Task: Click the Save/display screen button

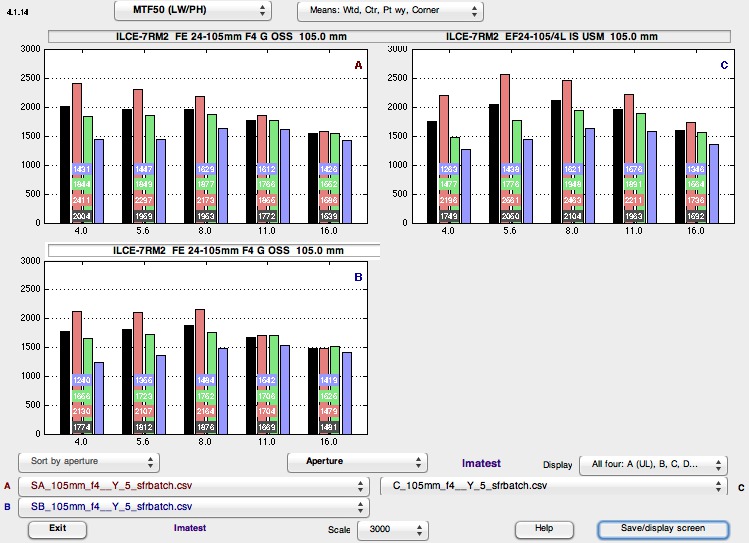Action: click(x=663, y=529)
